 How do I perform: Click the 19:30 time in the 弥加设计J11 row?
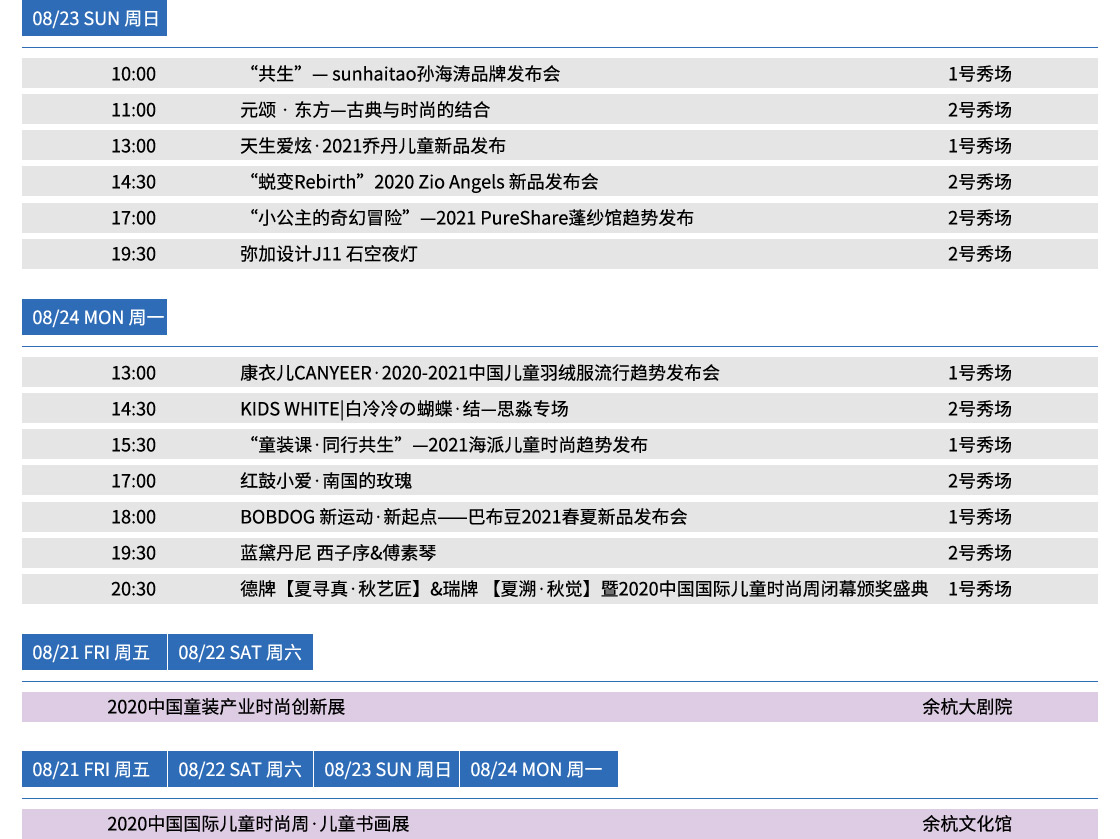(134, 254)
